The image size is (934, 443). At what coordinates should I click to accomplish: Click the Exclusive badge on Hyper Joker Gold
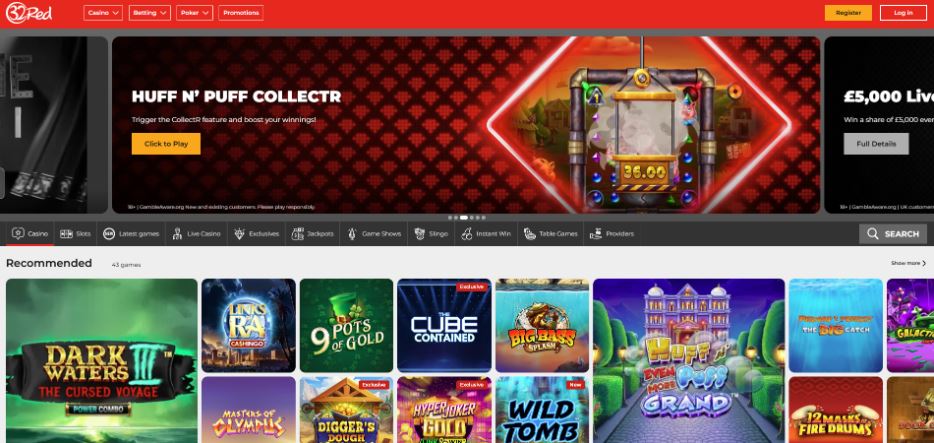(x=472, y=385)
